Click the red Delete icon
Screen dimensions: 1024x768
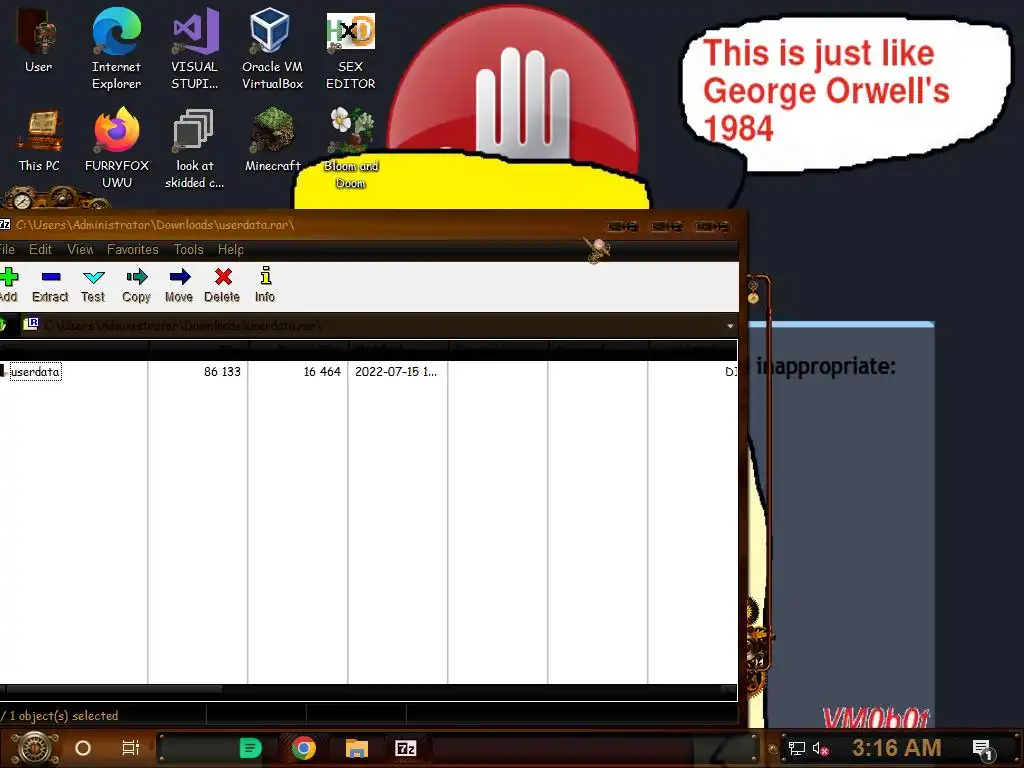point(222,285)
